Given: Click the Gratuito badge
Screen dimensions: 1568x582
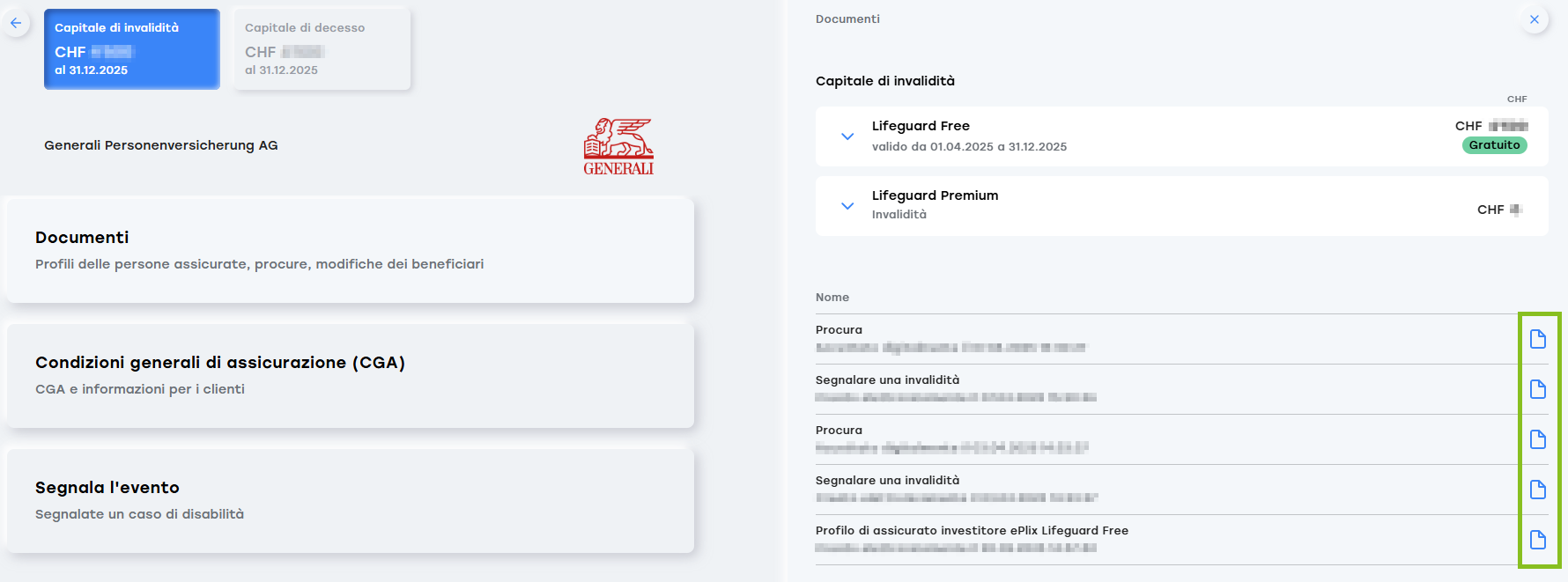Looking at the screenshot, I should coord(1494,145).
